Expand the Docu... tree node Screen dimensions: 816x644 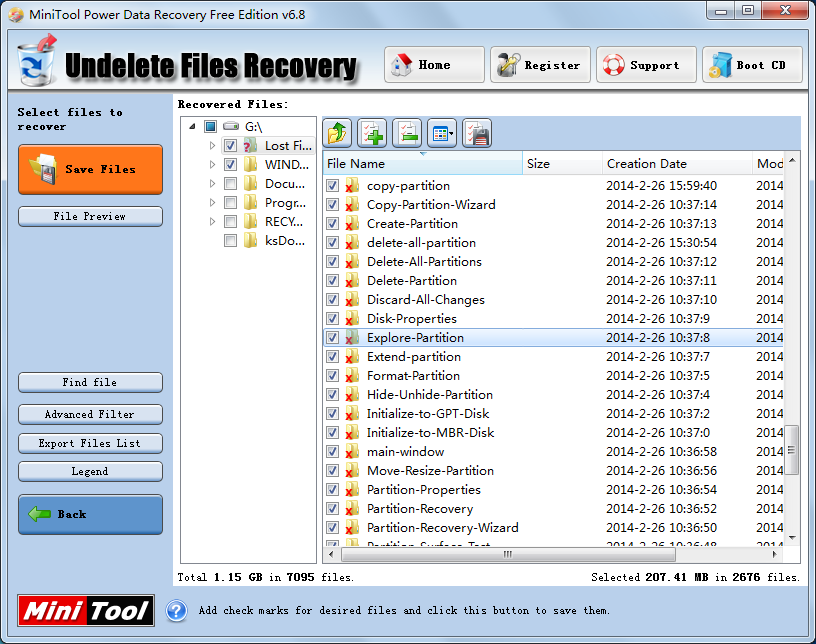click(212, 183)
